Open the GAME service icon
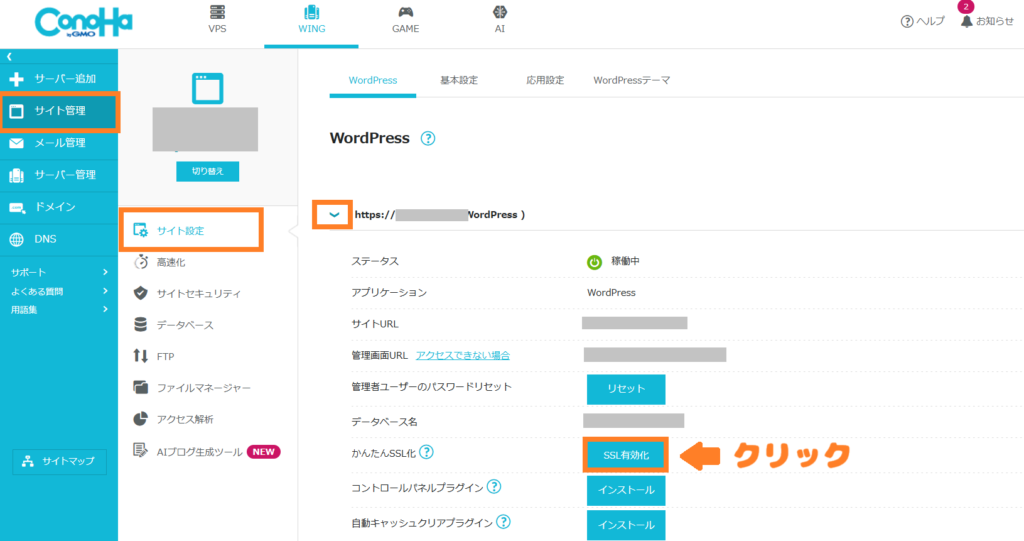The width and height of the screenshot is (1024, 541). tap(406, 12)
